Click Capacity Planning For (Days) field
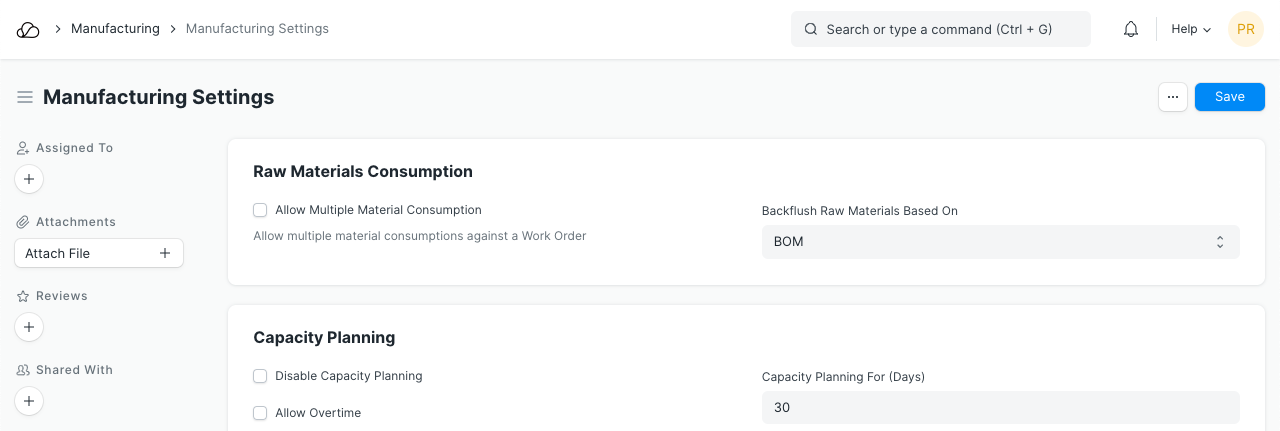 pos(1000,408)
